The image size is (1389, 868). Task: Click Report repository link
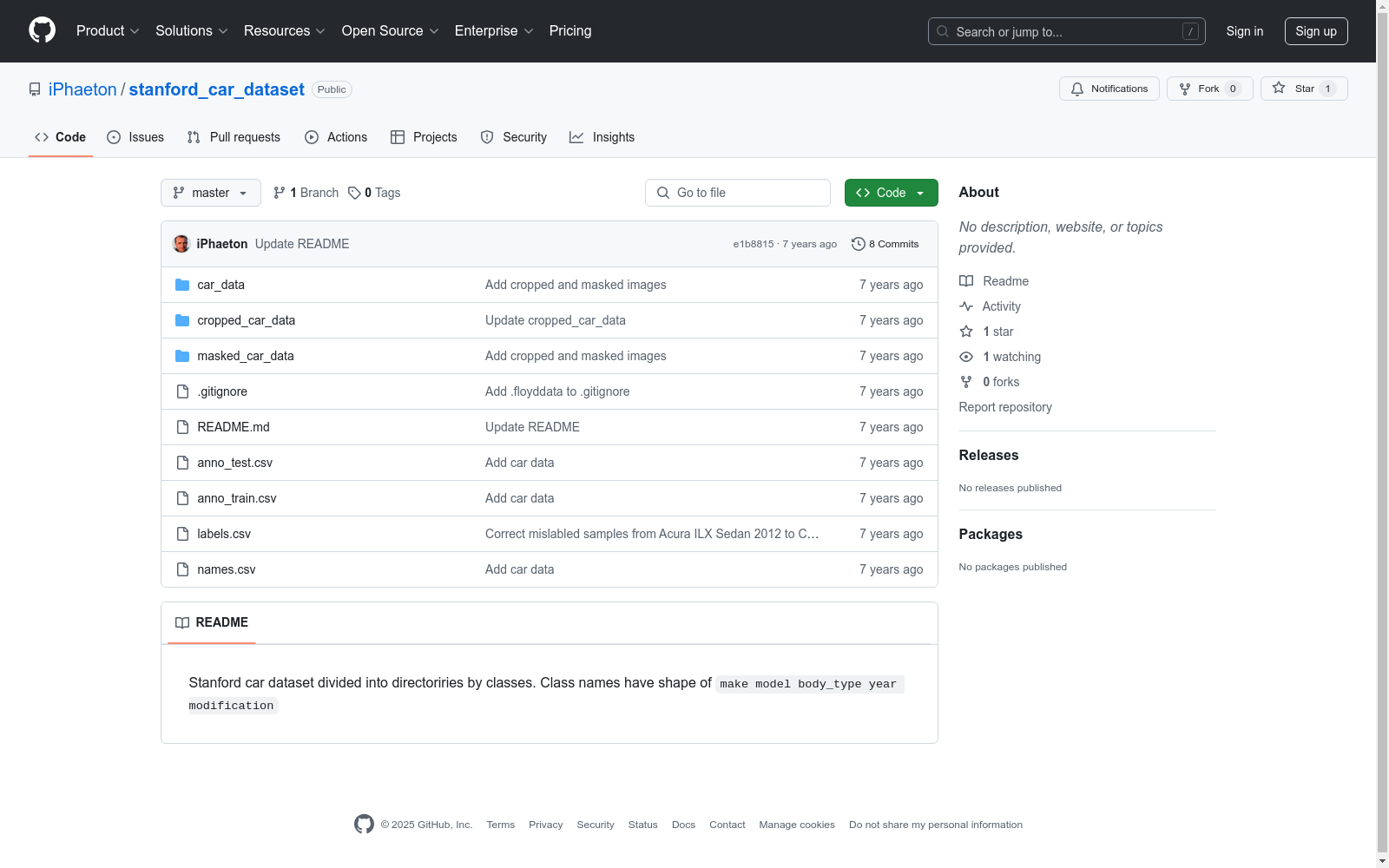pyautogui.click(x=1005, y=407)
